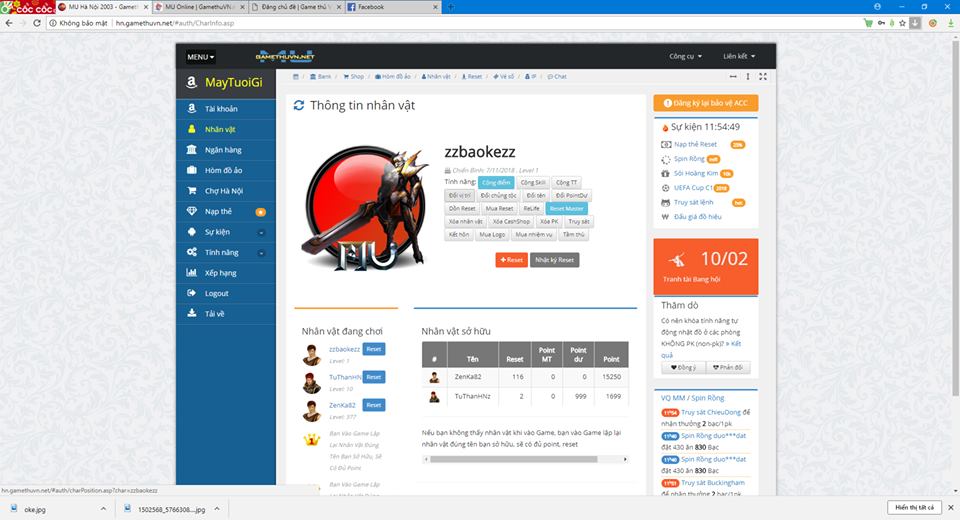Click the Đổi tên button
This screenshot has height=520, width=960.
[536, 195]
